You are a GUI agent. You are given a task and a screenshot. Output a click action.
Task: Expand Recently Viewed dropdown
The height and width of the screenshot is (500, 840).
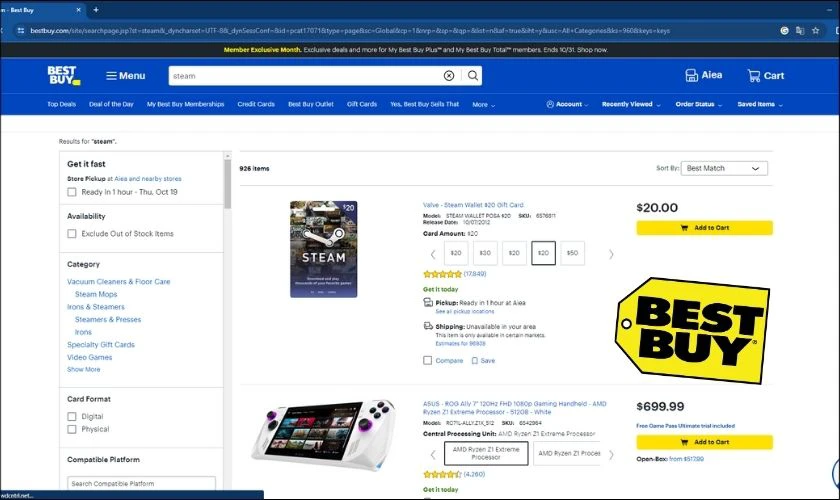[631, 104]
